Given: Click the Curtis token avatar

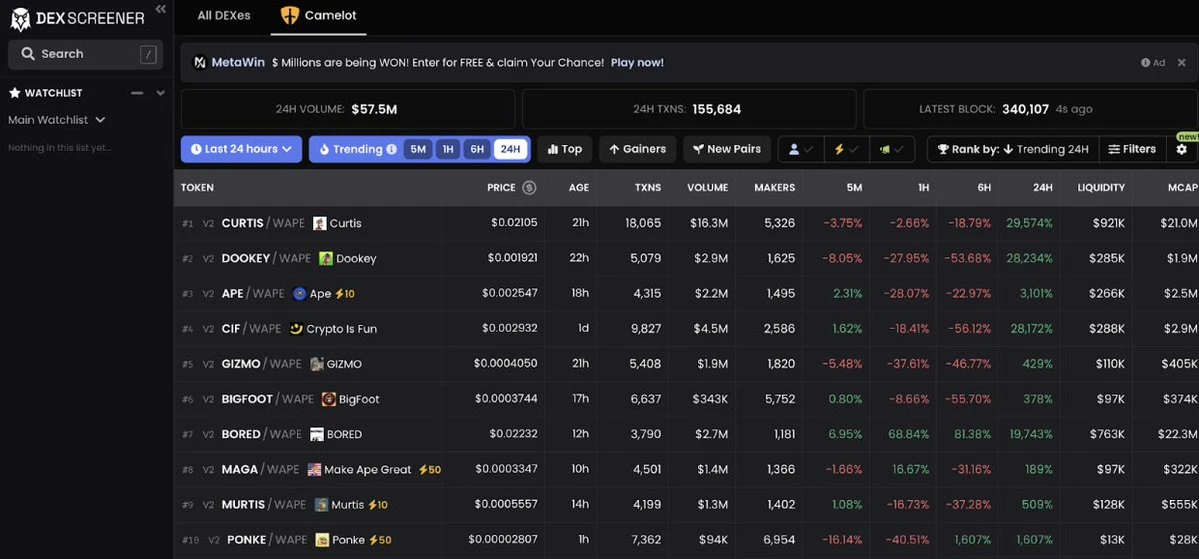Looking at the screenshot, I should pyautogui.click(x=320, y=223).
